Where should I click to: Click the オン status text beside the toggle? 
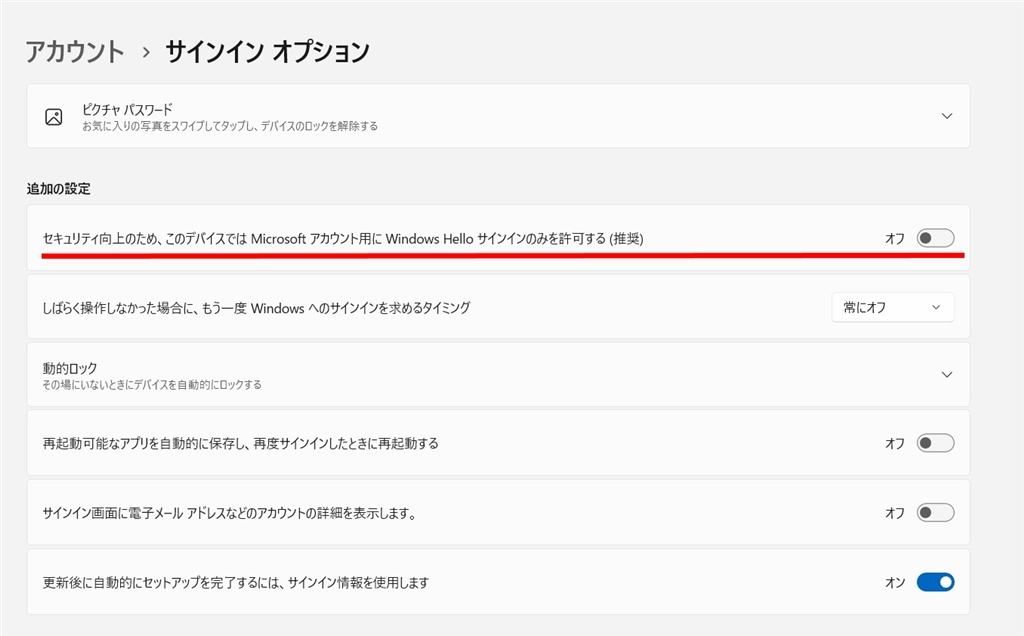(895, 582)
